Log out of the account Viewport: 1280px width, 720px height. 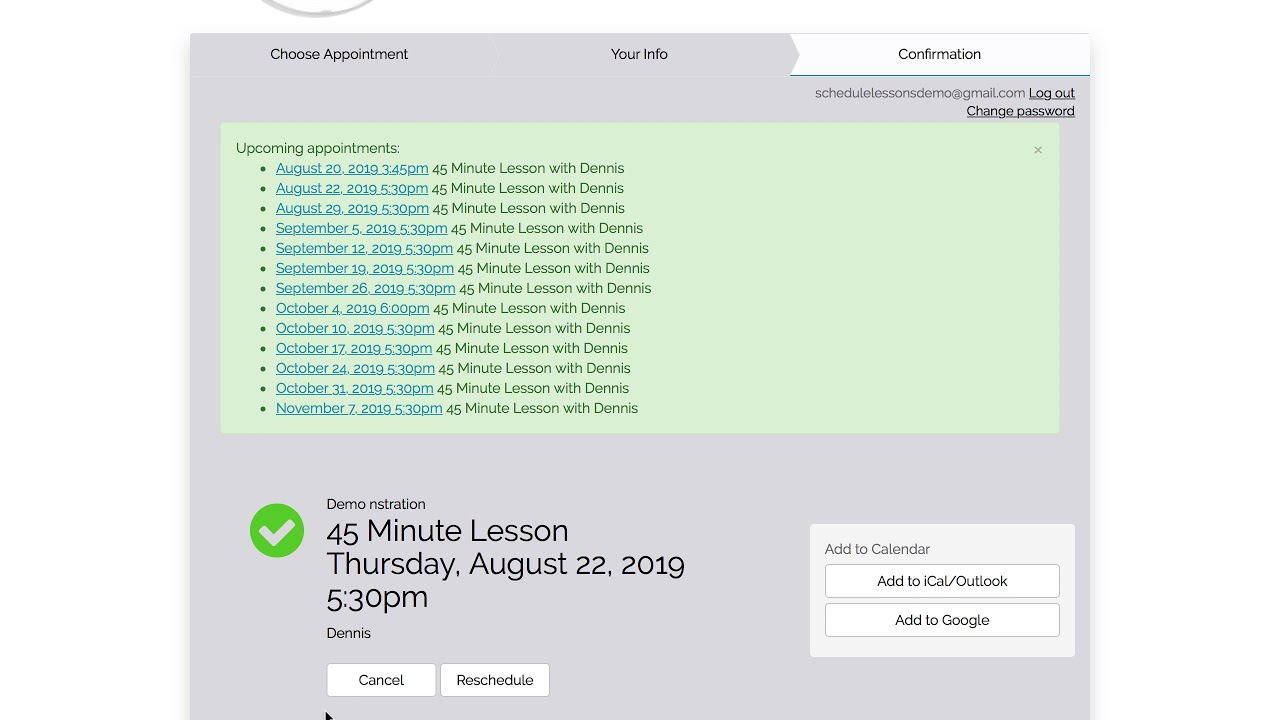pos(1052,93)
